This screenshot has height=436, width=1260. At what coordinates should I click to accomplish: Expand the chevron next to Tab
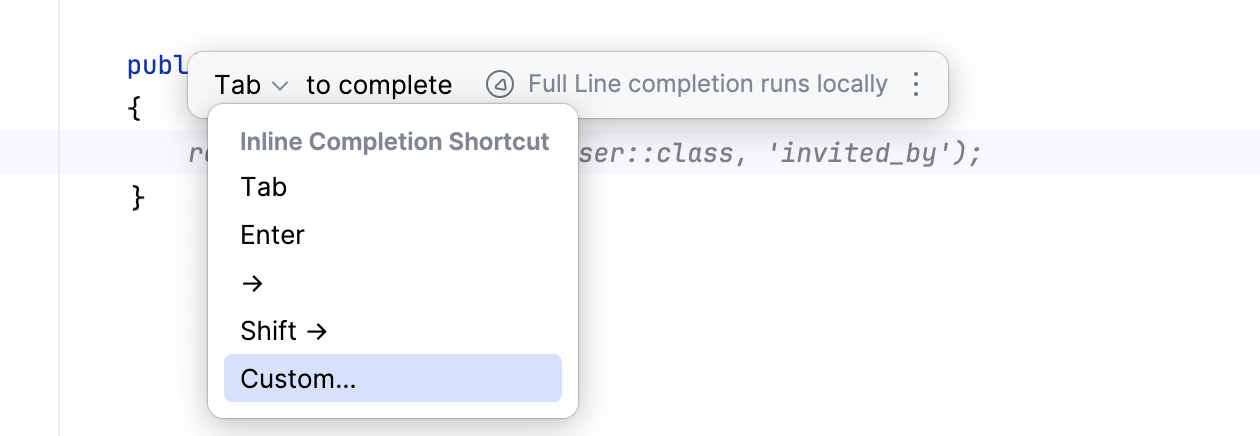(x=280, y=86)
